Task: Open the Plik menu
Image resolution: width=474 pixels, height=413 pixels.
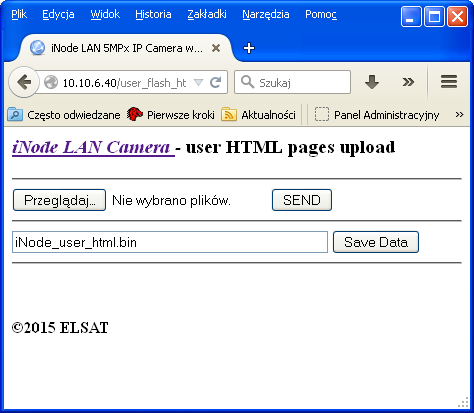Action: 19,14
